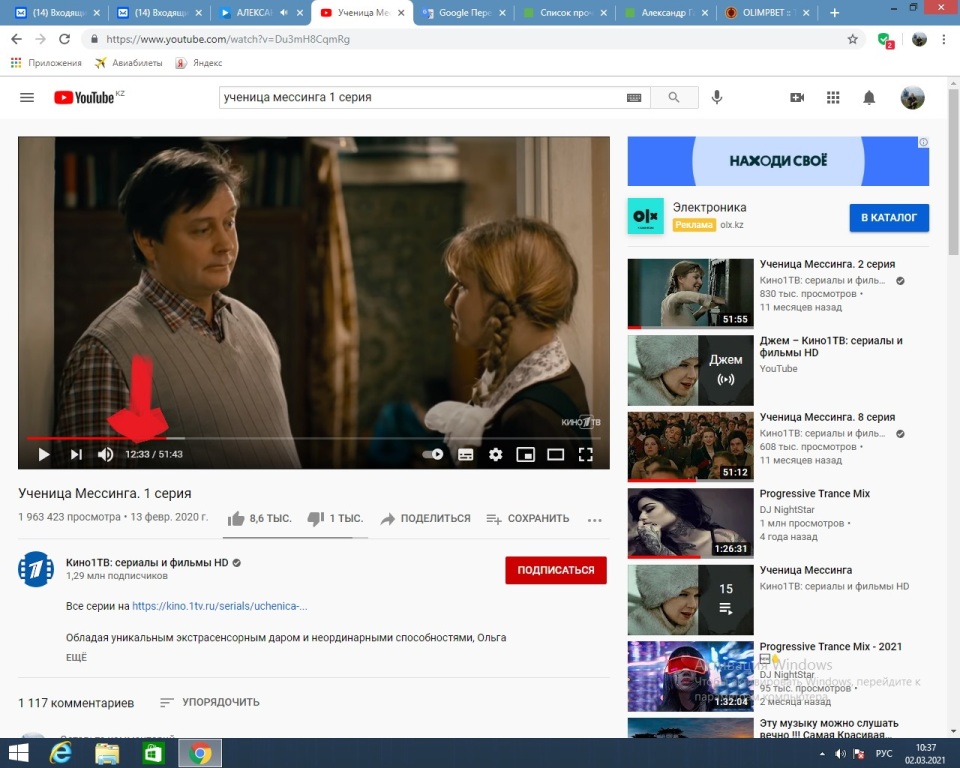
Task: Enter fullscreen mode
Action: pyautogui.click(x=585, y=454)
